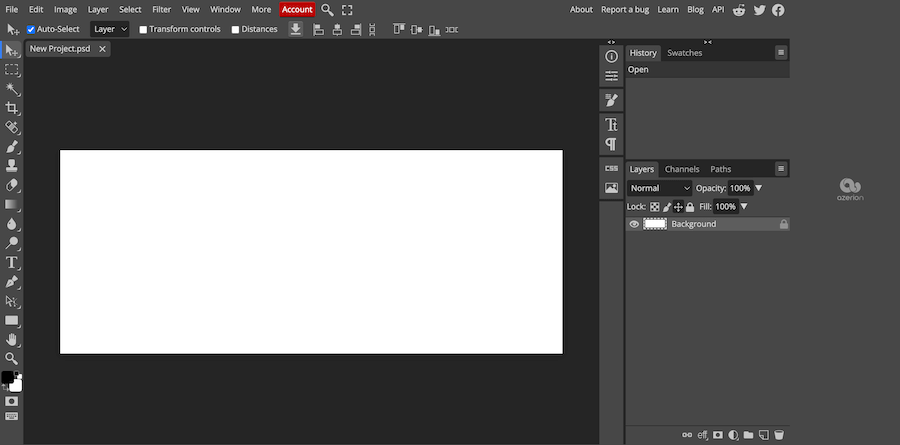This screenshot has width=900, height=445.
Task: Switch to the Paths tab
Action: [721, 169]
